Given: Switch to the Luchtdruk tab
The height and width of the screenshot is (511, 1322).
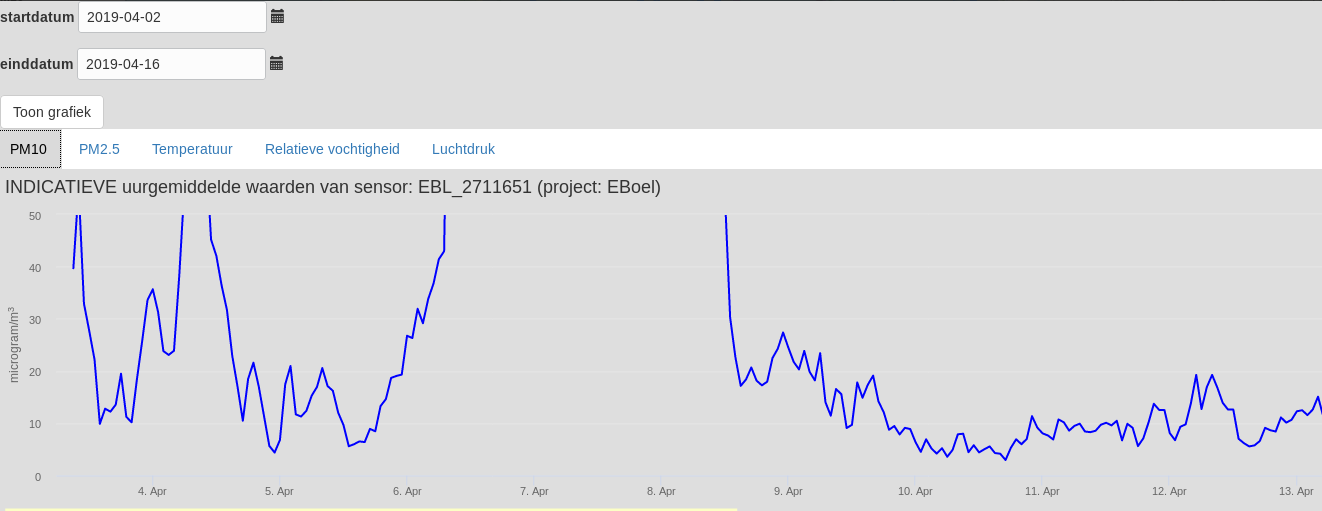Looking at the screenshot, I should 463,149.
